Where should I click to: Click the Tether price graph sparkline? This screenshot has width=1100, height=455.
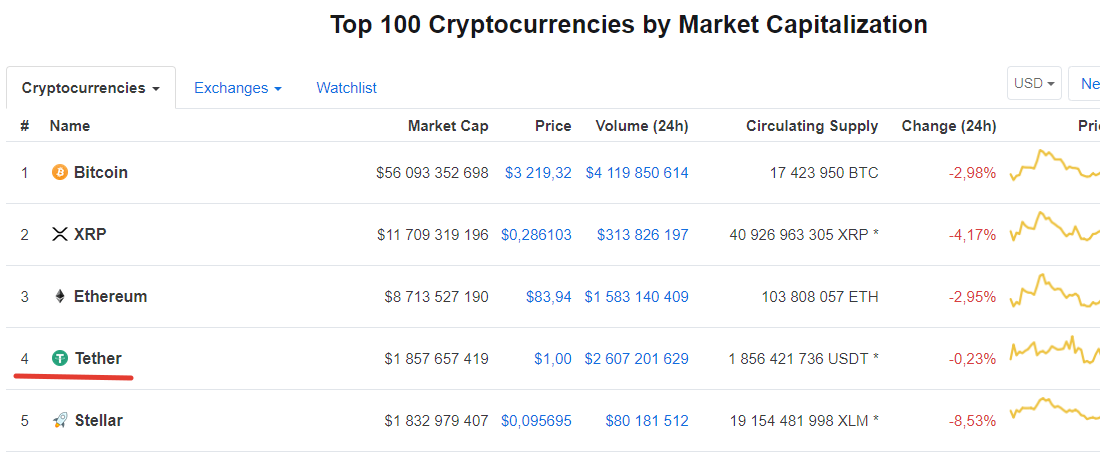pyautogui.click(x=1054, y=349)
